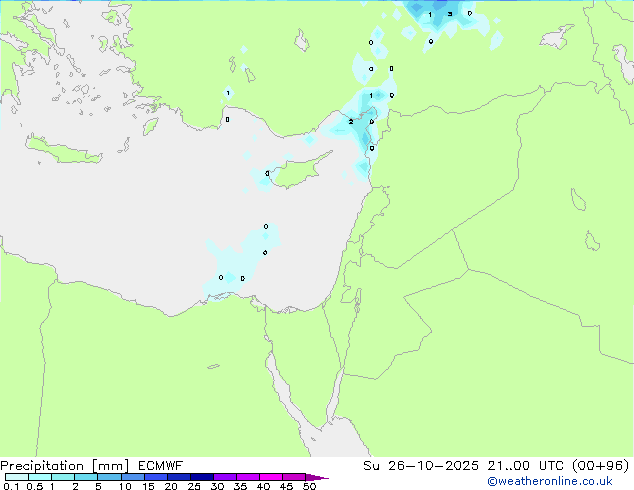
Task: Open the weatheronline.co.uk copyright link
Action: [x=550, y=482]
